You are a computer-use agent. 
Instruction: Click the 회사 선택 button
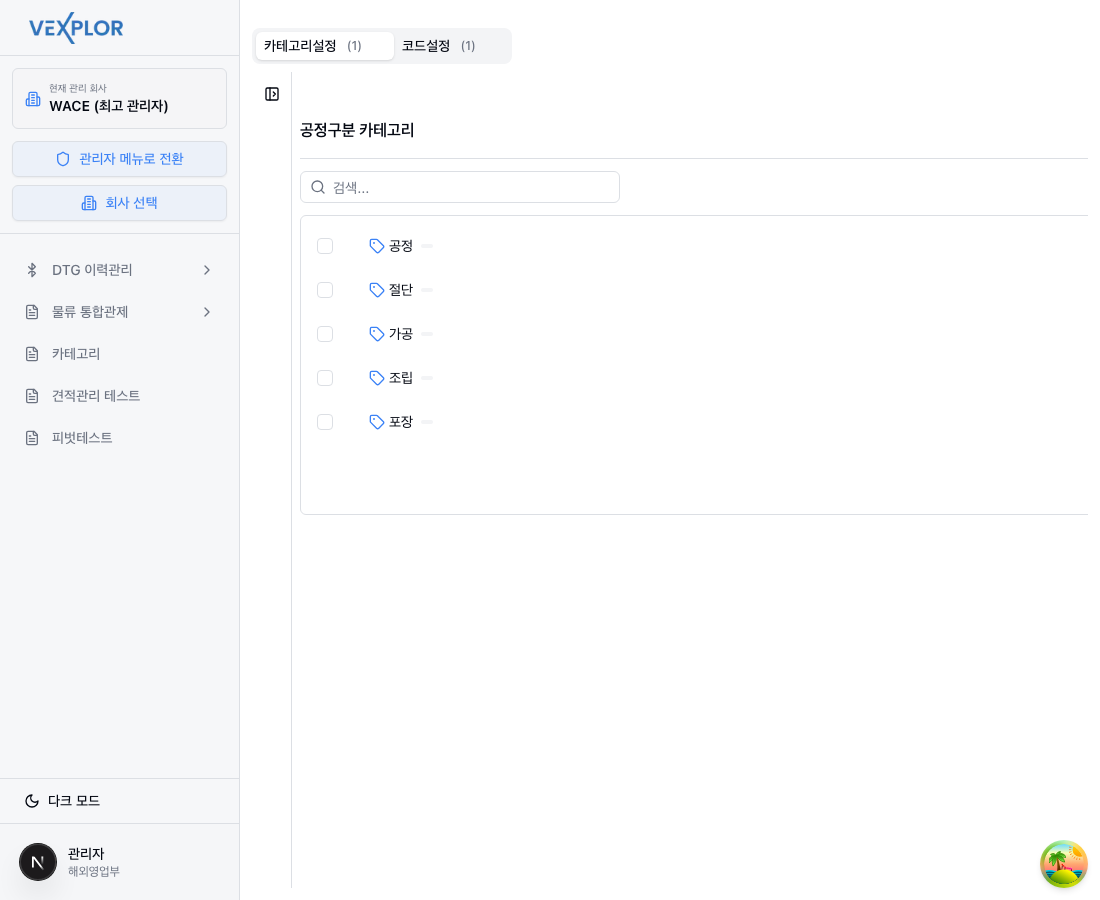click(119, 203)
